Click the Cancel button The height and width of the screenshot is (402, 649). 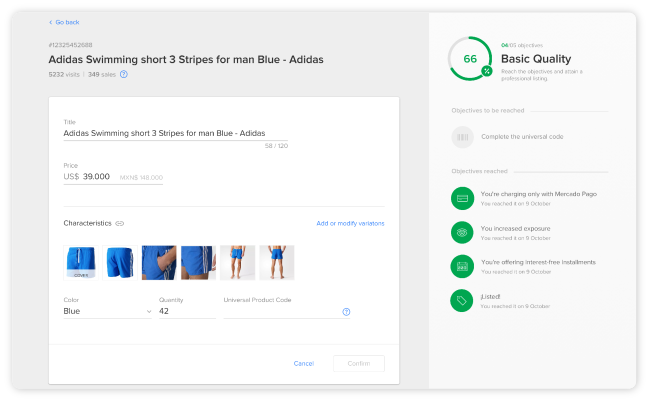304,363
